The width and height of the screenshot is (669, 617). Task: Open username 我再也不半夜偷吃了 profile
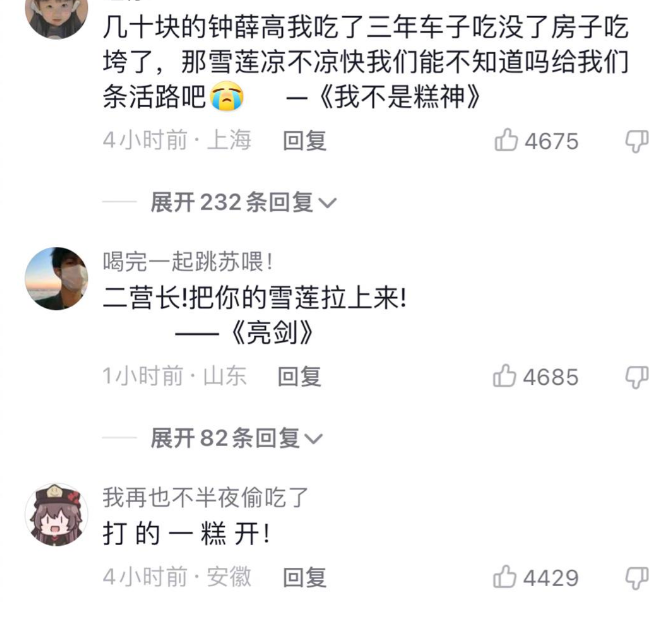pyautogui.click(x=206, y=497)
